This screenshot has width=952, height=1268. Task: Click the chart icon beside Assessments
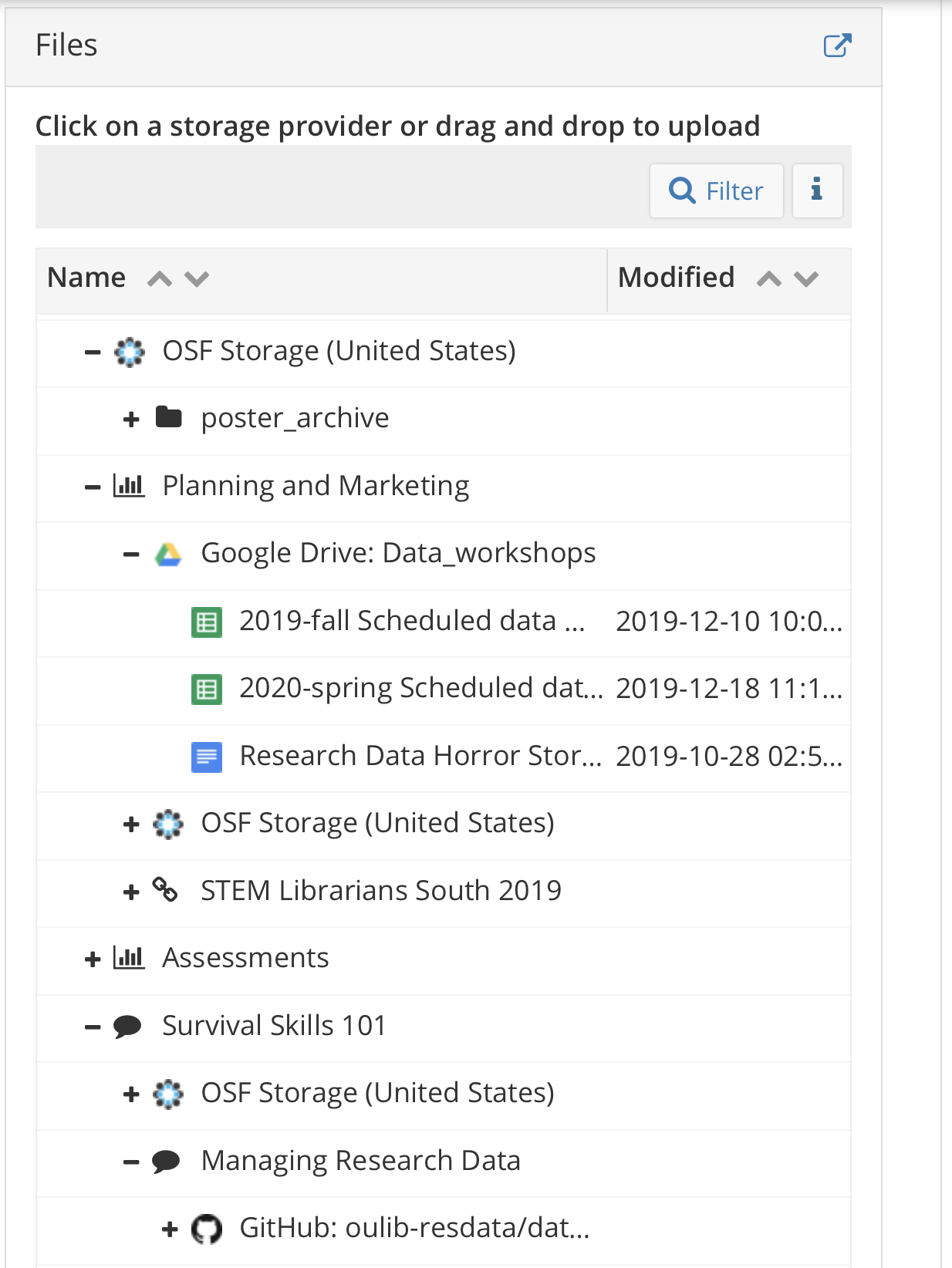coord(129,958)
